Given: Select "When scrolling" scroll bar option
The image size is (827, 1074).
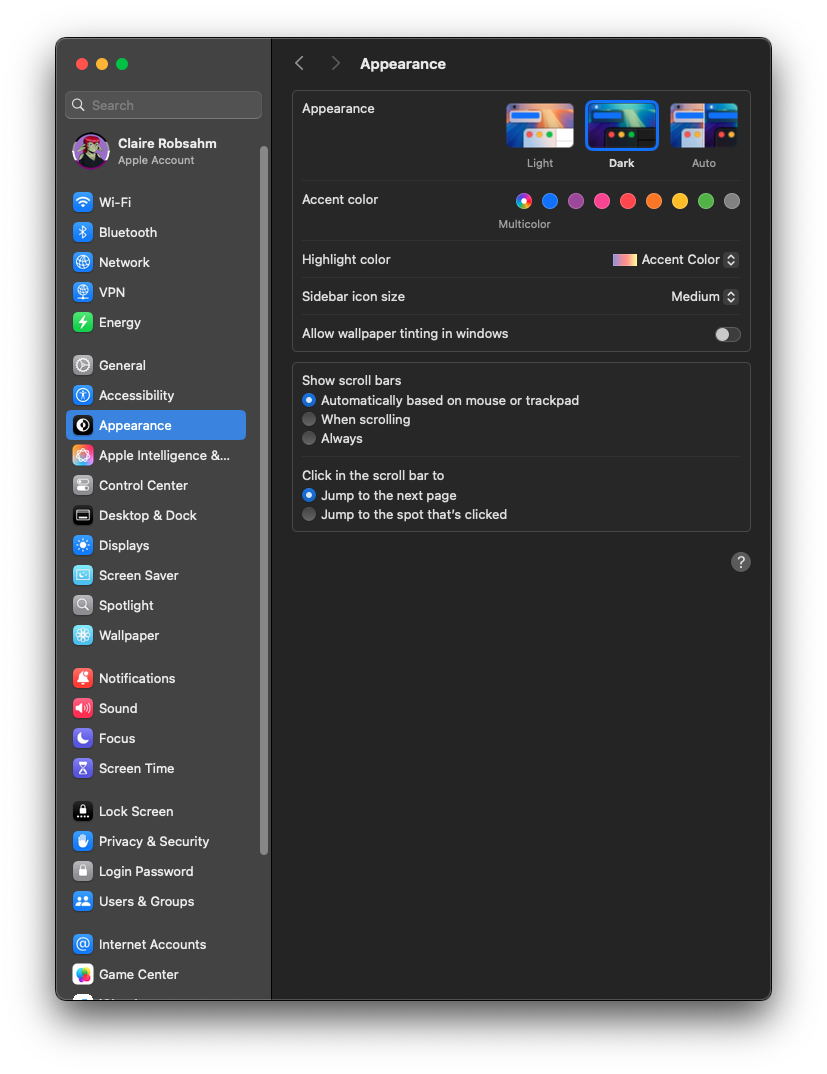Looking at the screenshot, I should (309, 419).
